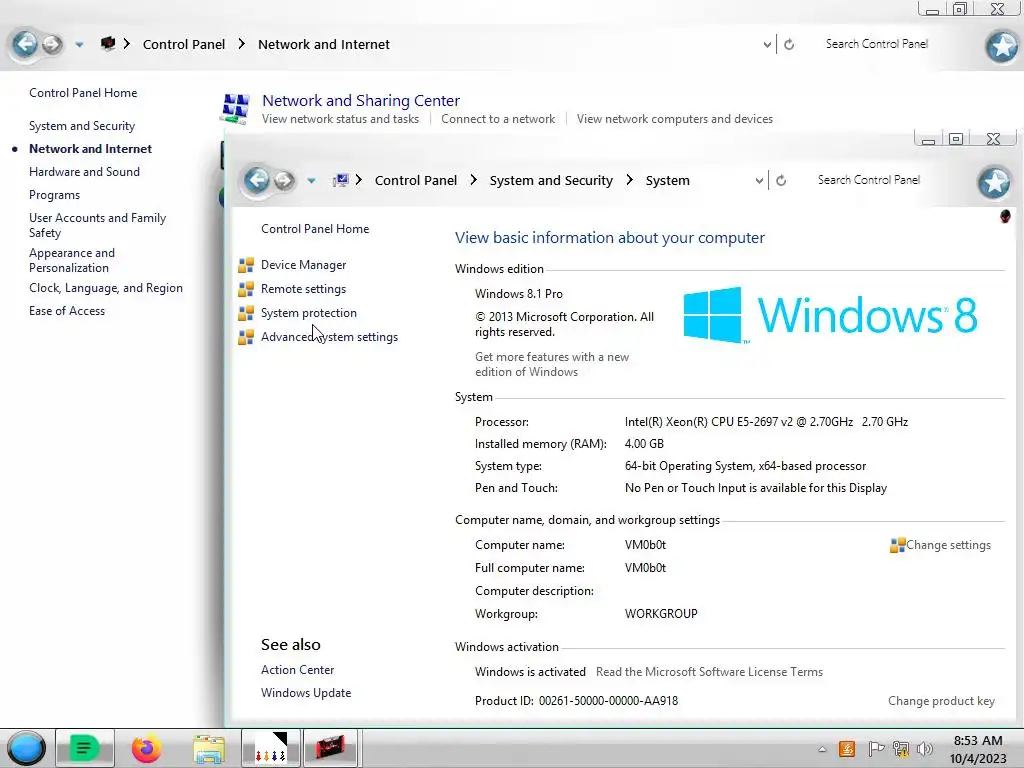Open System window address bar history dropdown

pos(759,181)
